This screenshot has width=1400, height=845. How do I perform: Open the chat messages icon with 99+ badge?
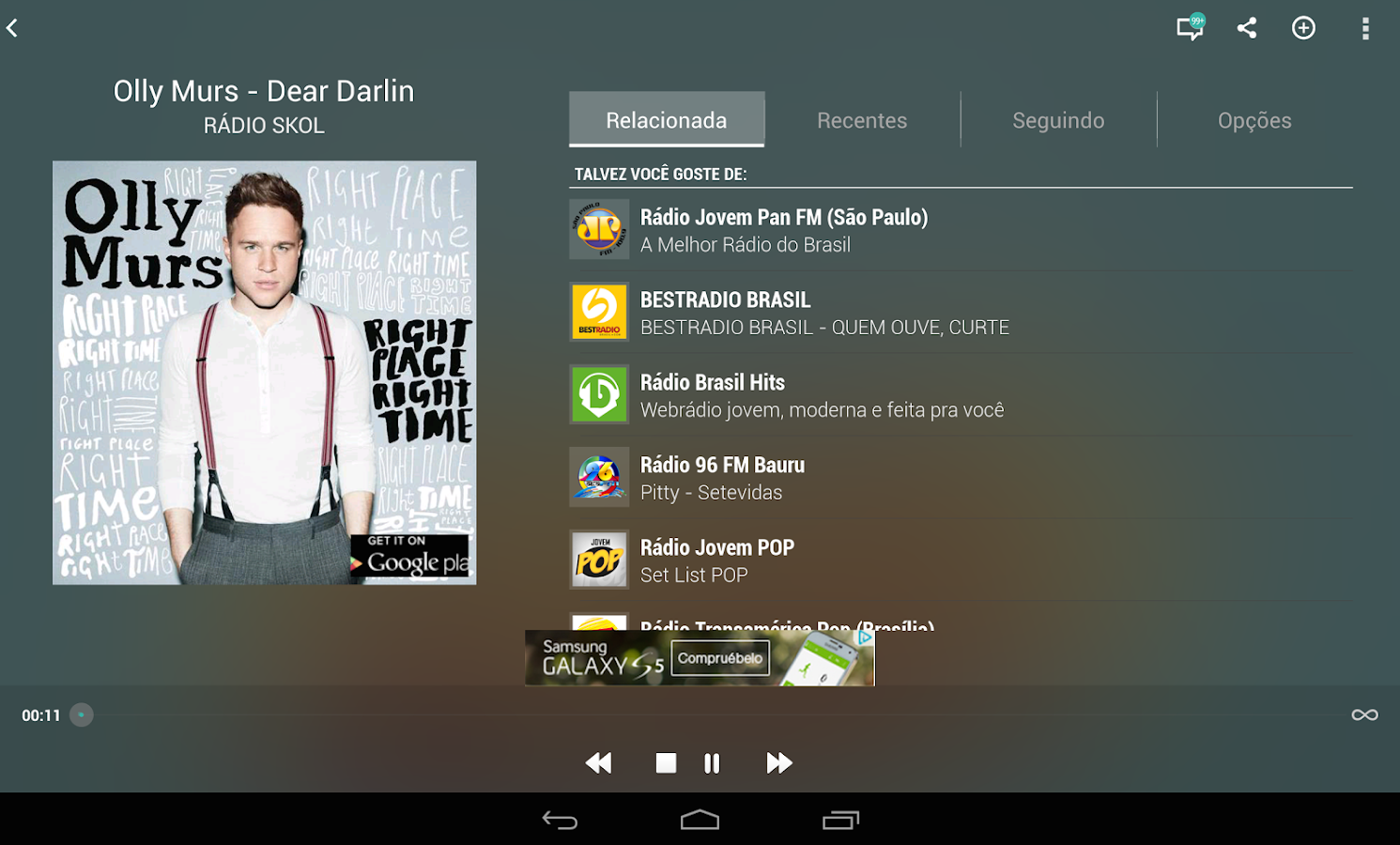pyautogui.click(x=1190, y=27)
